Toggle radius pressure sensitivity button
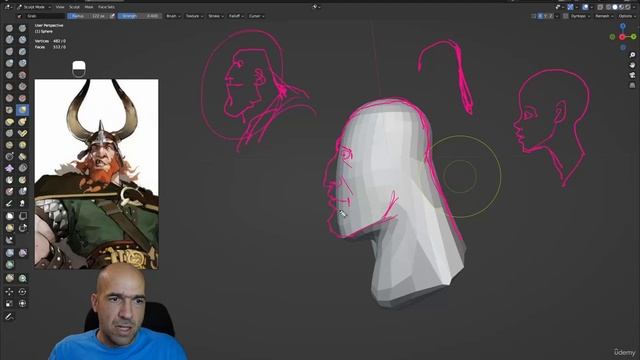The image size is (640, 360). click(112, 16)
